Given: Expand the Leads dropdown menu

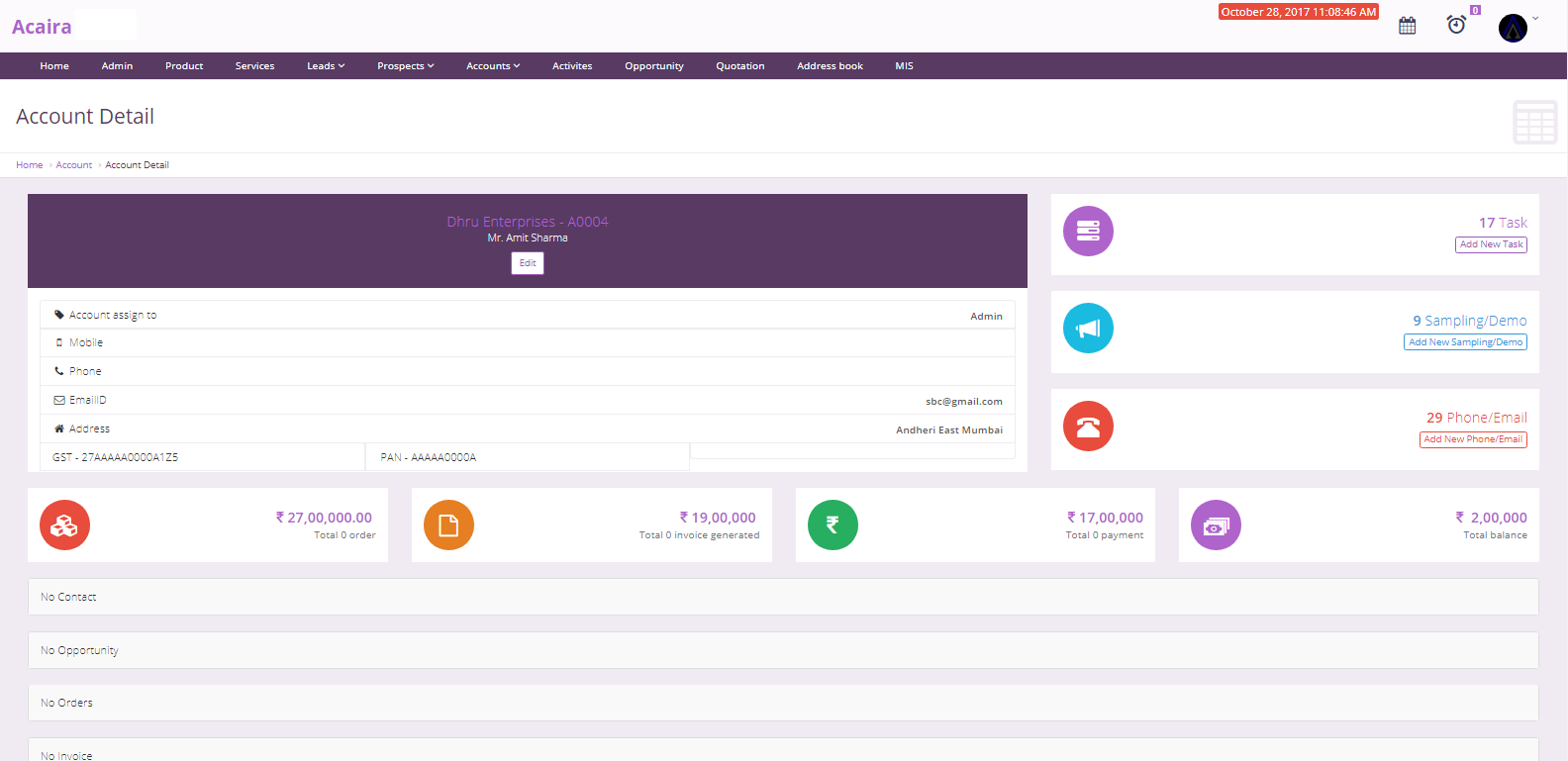Looking at the screenshot, I should [326, 66].
